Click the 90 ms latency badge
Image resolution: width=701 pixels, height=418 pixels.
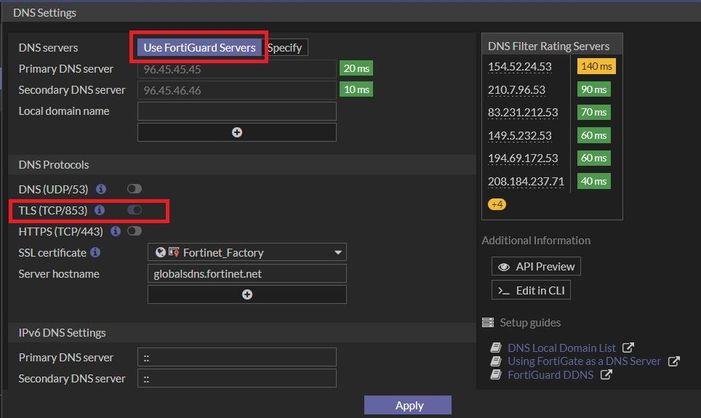point(593,89)
